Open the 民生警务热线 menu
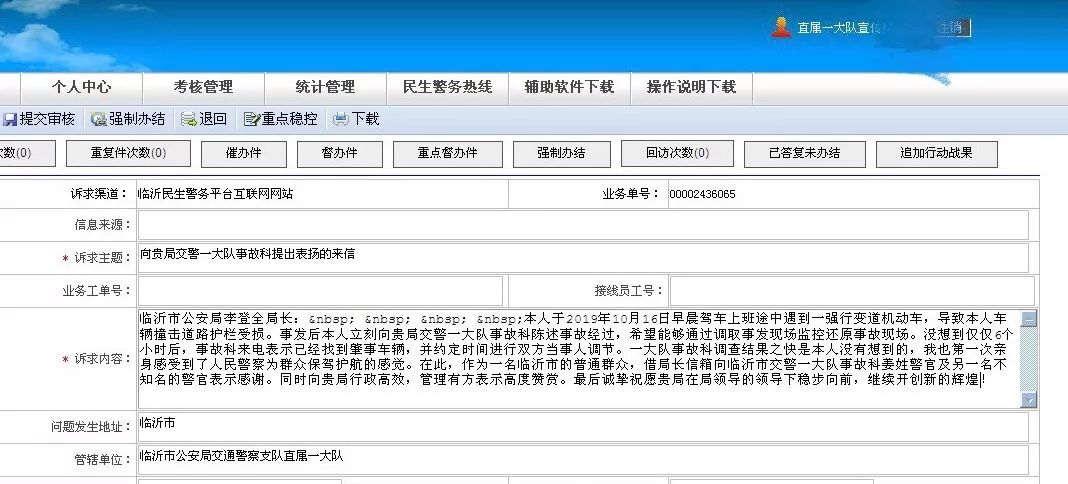The height and width of the screenshot is (484, 1068). click(x=447, y=87)
